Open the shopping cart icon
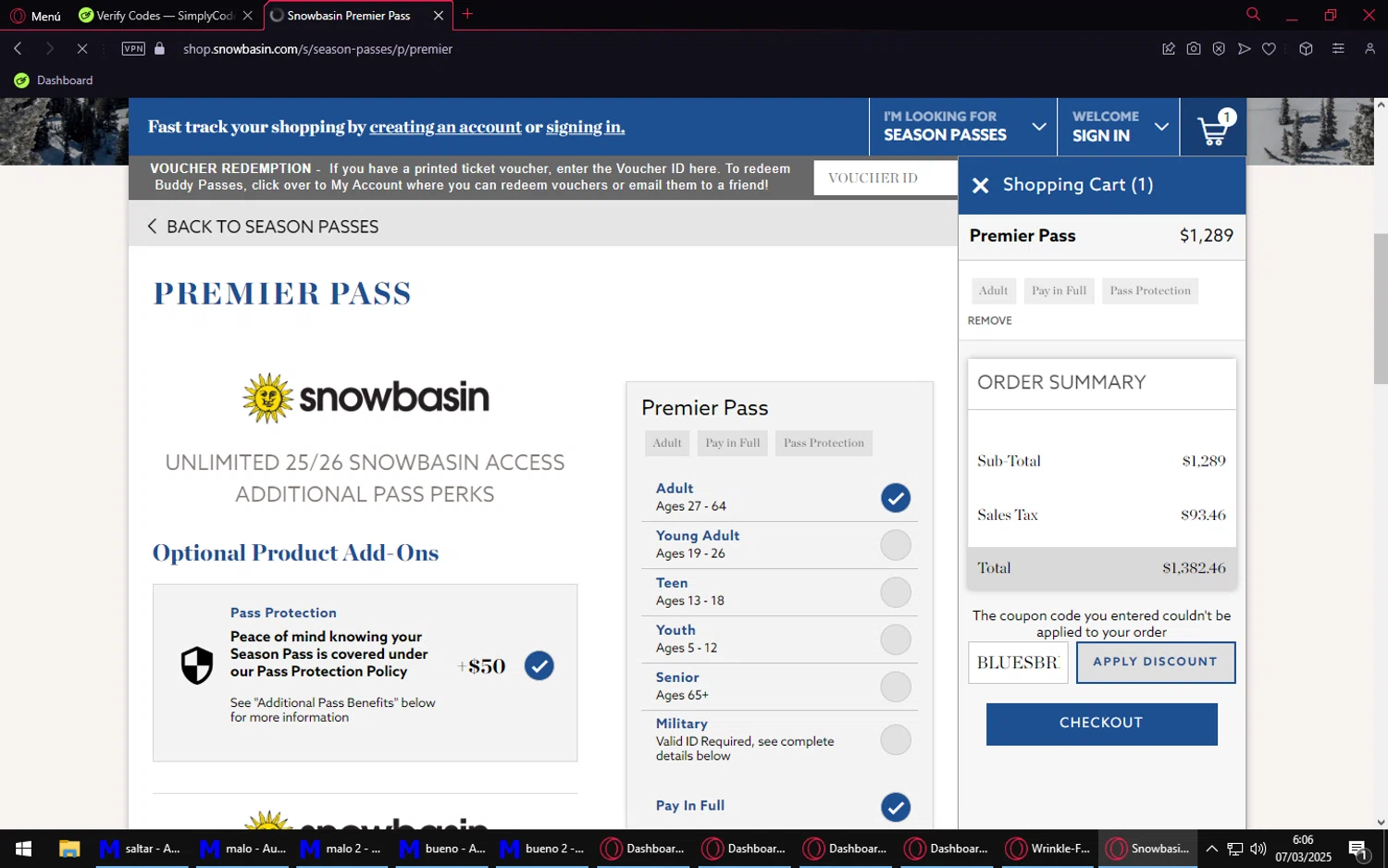Viewport: 1388px width, 868px height. [x=1213, y=128]
